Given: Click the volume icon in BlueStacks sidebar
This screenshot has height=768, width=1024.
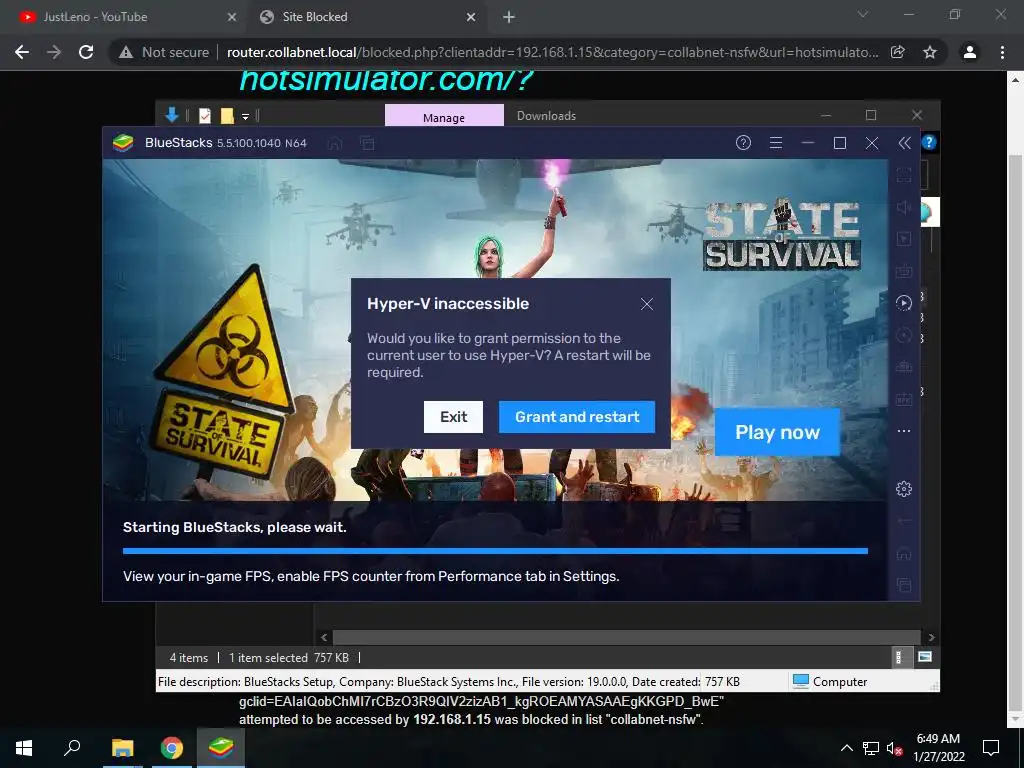Looking at the screenshot, I should [904, 207].
